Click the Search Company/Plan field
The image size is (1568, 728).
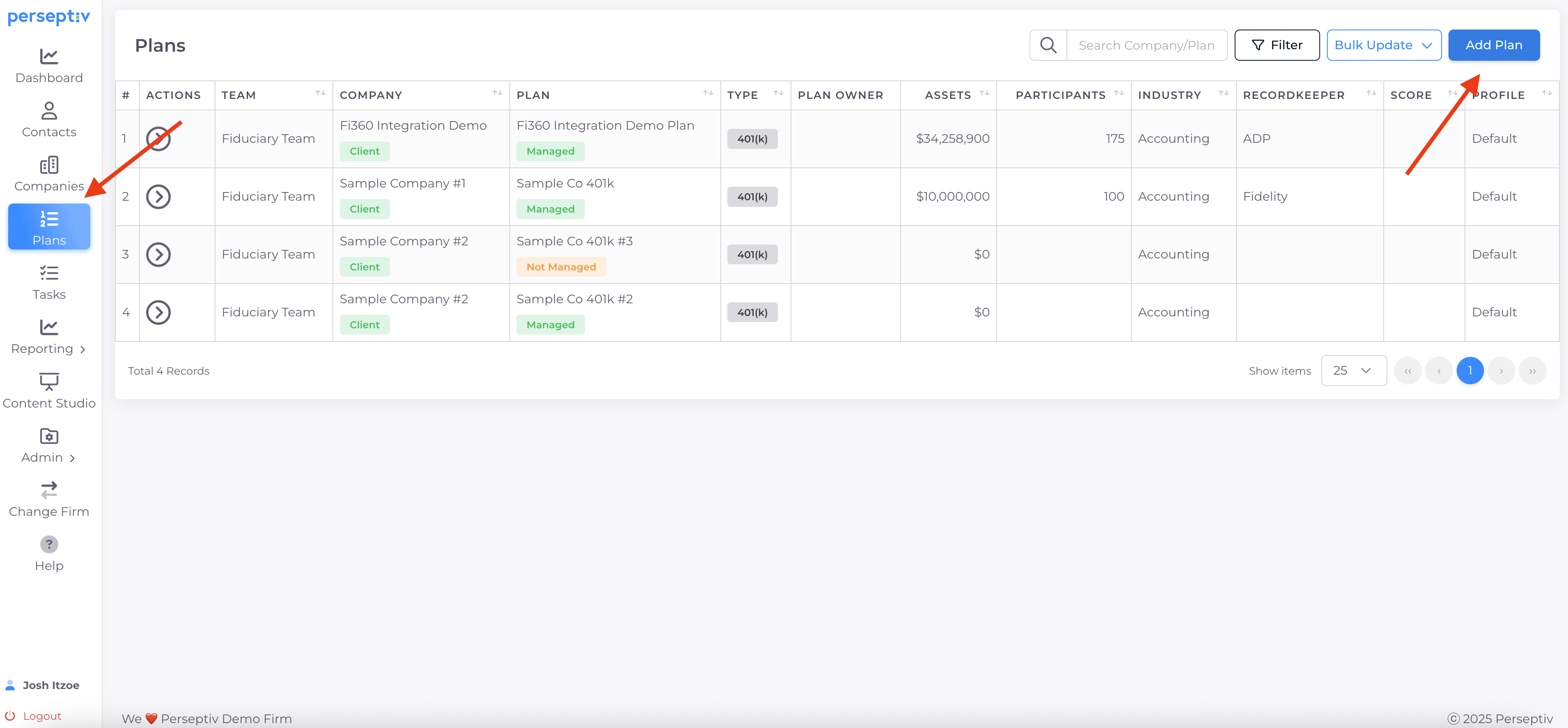click(1146, 45)
